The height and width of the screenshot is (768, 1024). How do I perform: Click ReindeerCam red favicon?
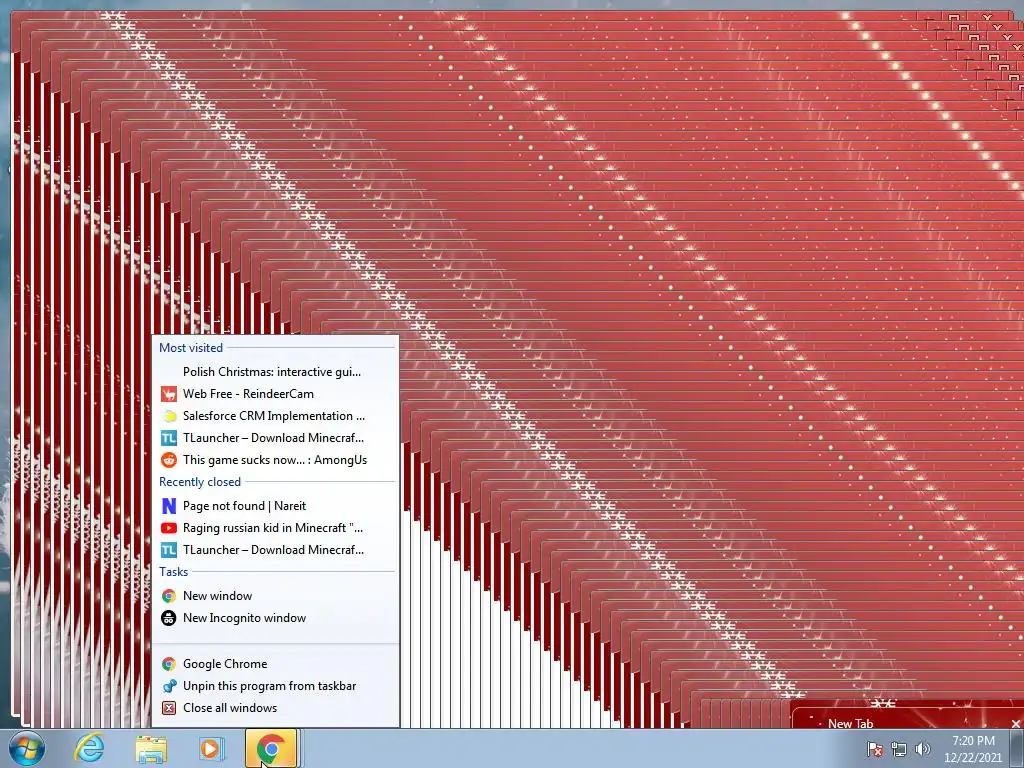(x=168, y=394)
